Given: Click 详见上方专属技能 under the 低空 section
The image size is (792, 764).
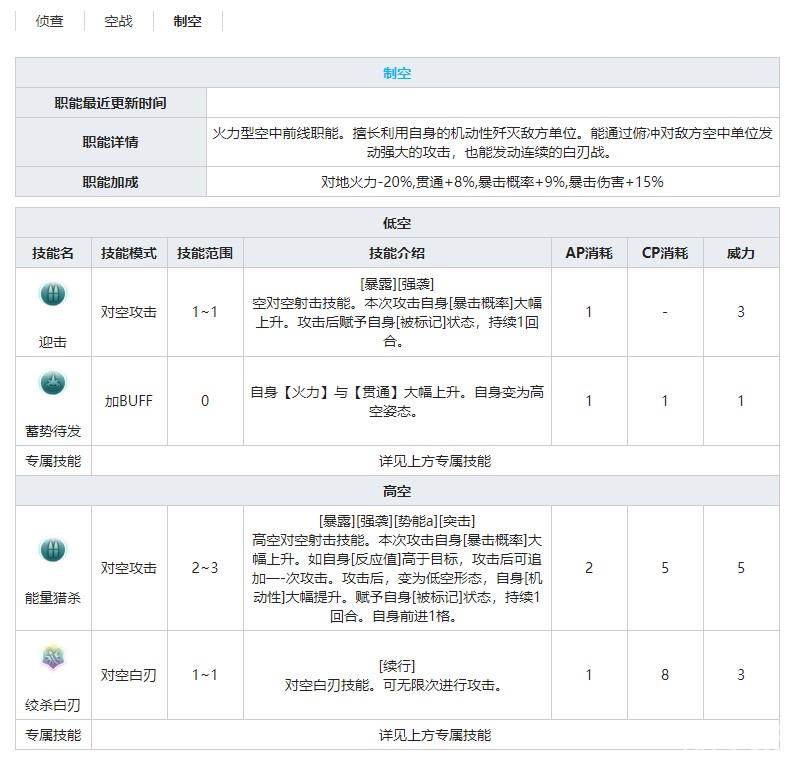Looking at the screenshot, I should 435,461.
